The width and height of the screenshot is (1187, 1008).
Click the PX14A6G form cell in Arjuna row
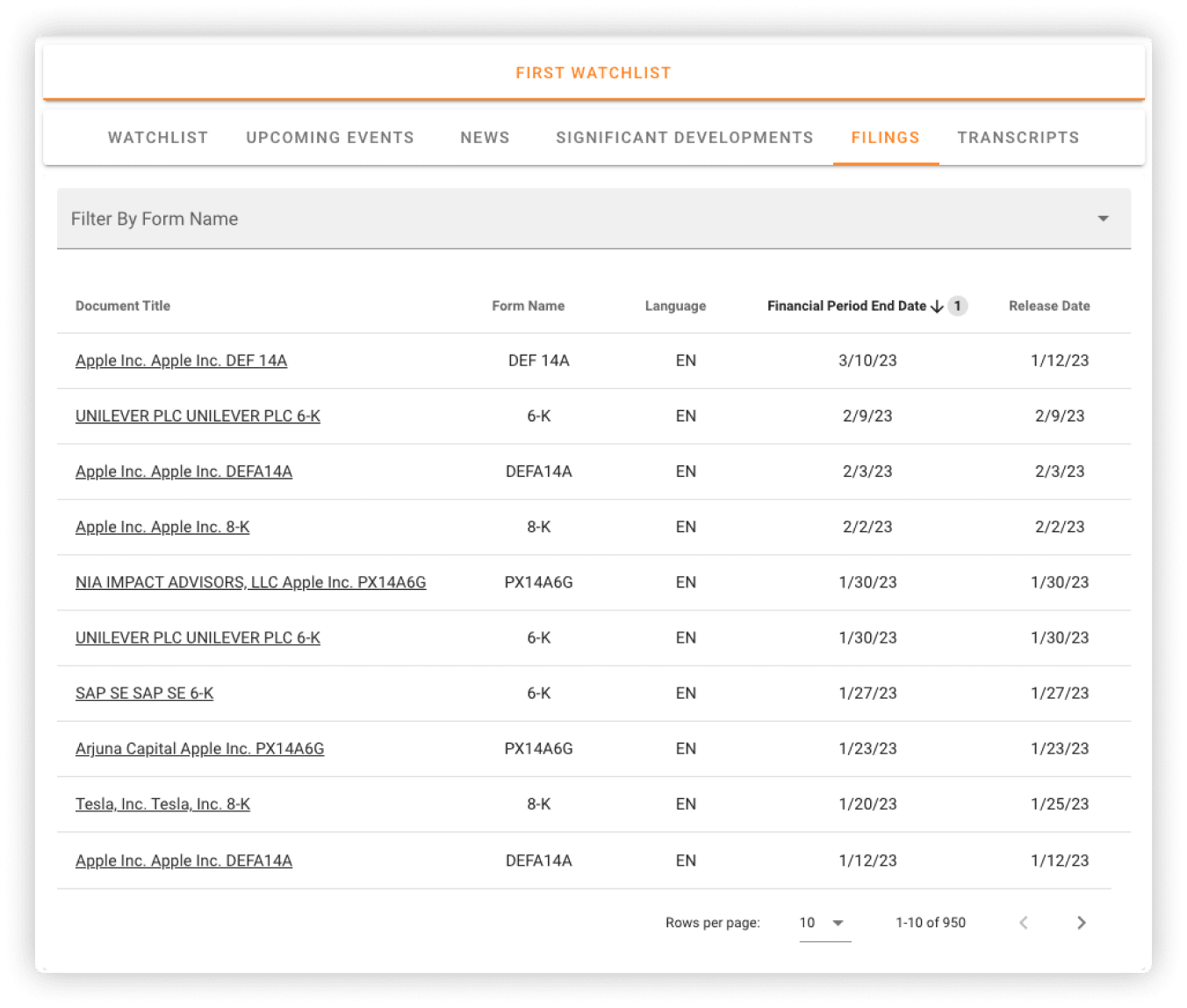tap(539, 749)
